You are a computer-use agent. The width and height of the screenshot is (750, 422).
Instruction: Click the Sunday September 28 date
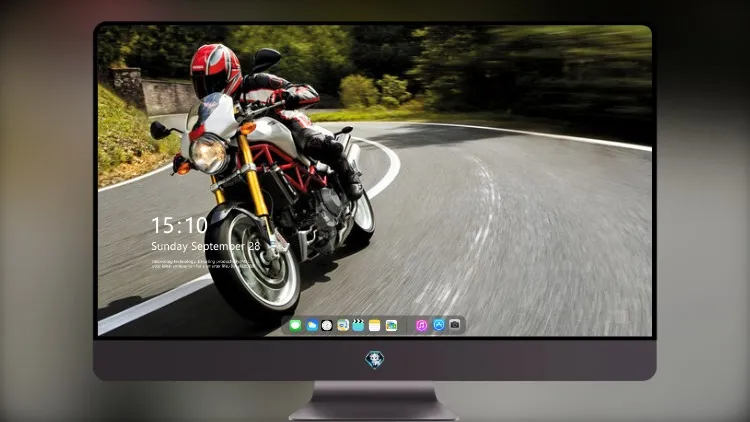point(206,246)
